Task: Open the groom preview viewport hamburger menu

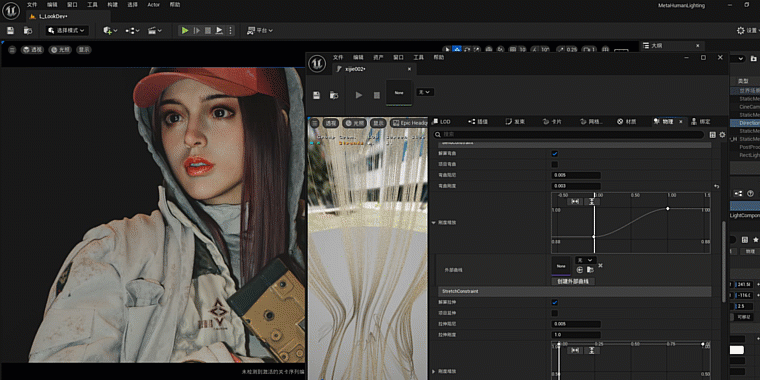Action: point(315,123)
